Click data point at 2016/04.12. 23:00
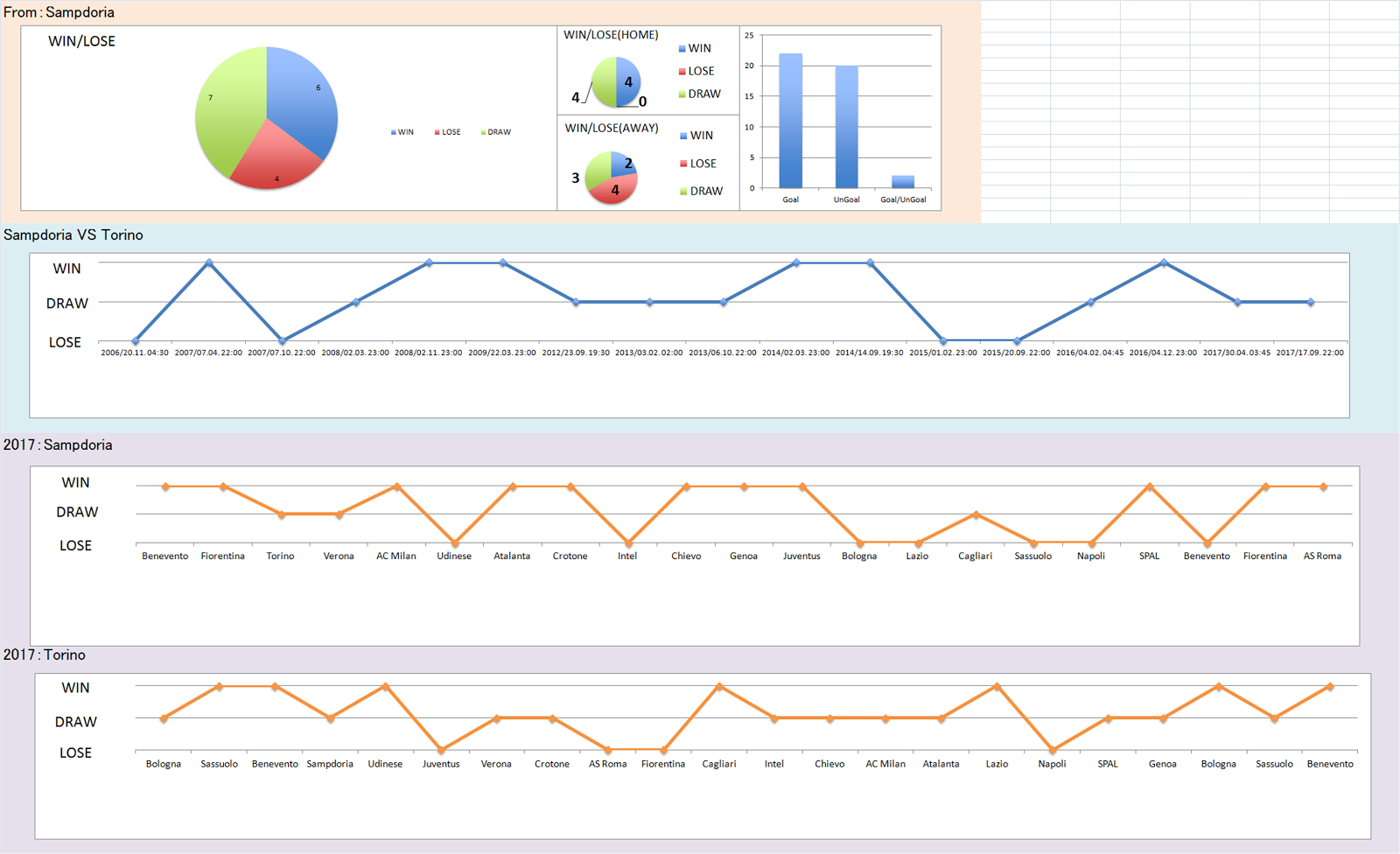 pos(1164,262)
